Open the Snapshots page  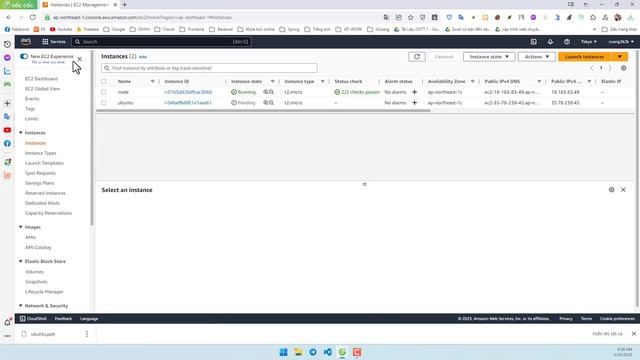pos(36,282)
